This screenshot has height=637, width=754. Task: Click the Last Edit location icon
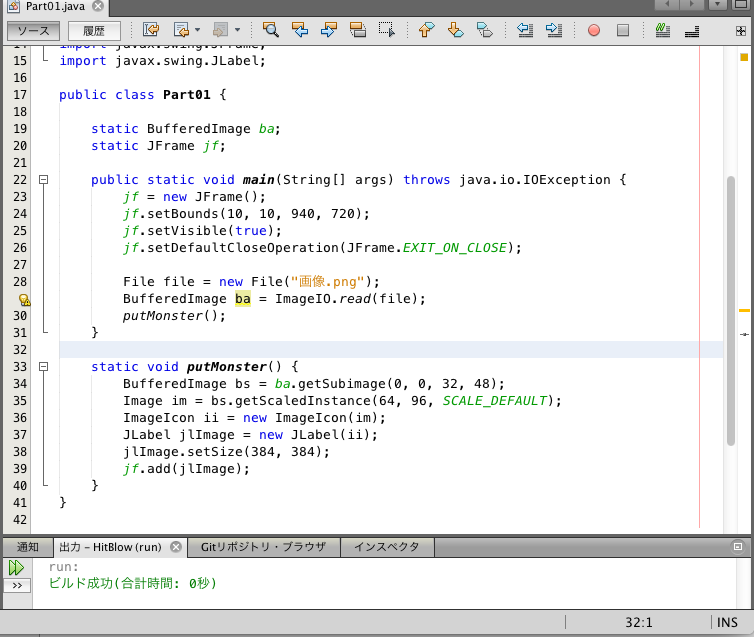[151, 30]
